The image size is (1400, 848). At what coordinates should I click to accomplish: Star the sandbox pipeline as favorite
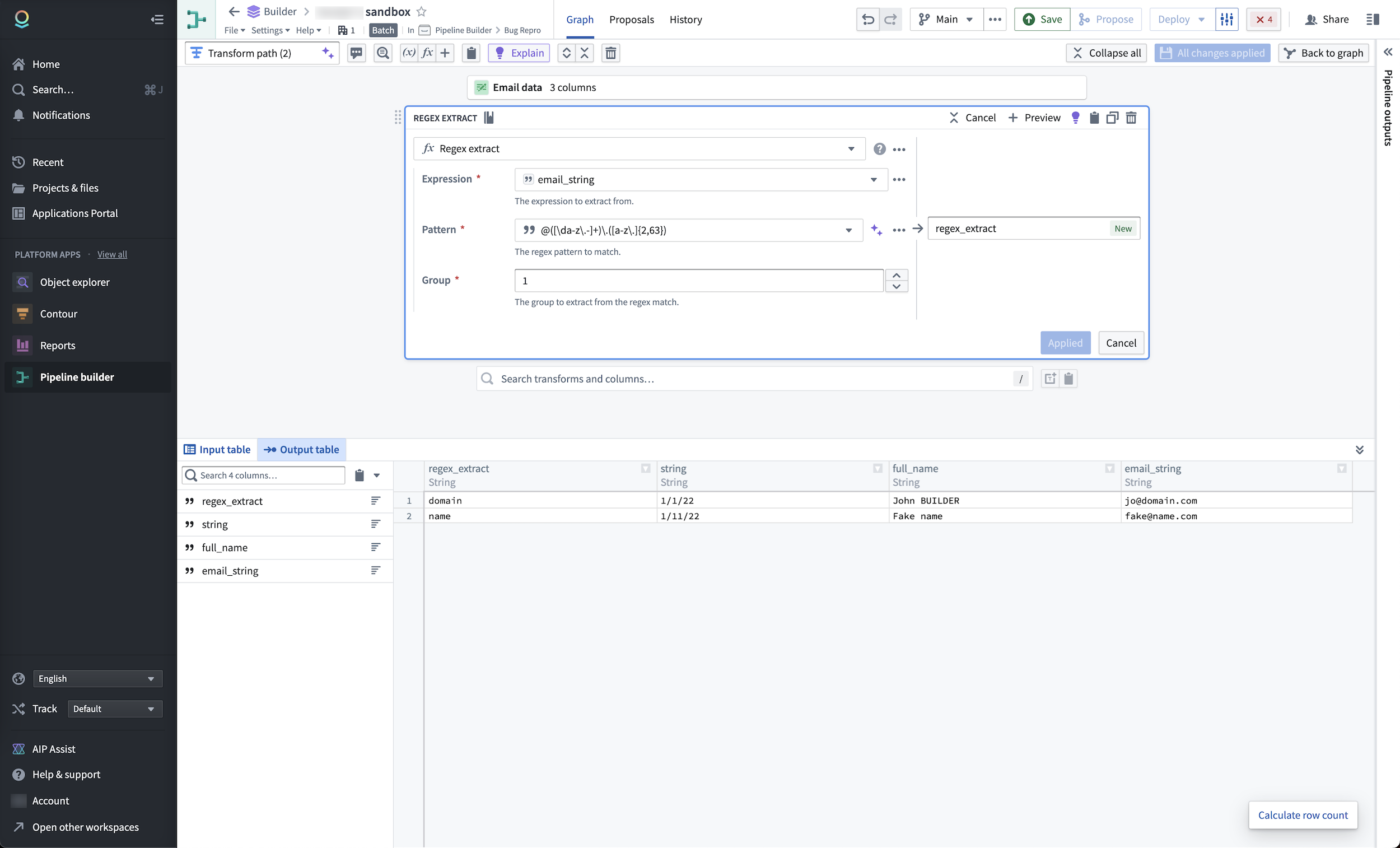coord(421,11)
